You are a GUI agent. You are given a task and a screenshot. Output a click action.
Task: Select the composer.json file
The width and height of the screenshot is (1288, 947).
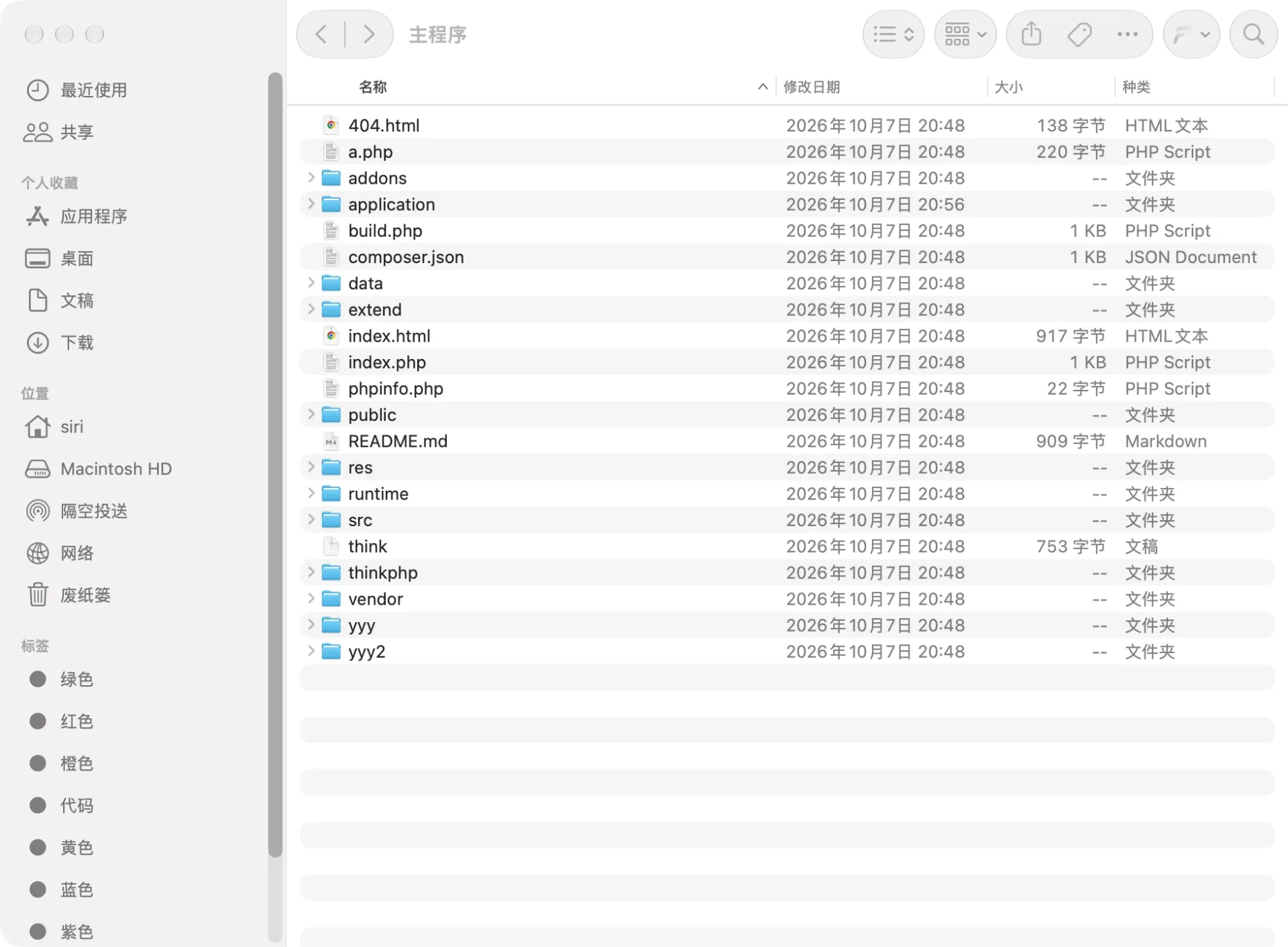786,256
